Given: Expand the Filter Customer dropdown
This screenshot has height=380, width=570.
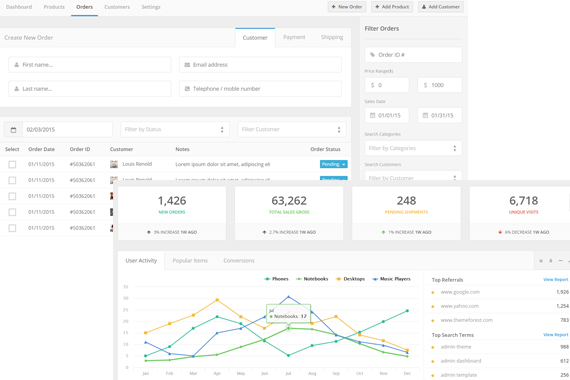Looking at the screenshot, I should 292,129.
